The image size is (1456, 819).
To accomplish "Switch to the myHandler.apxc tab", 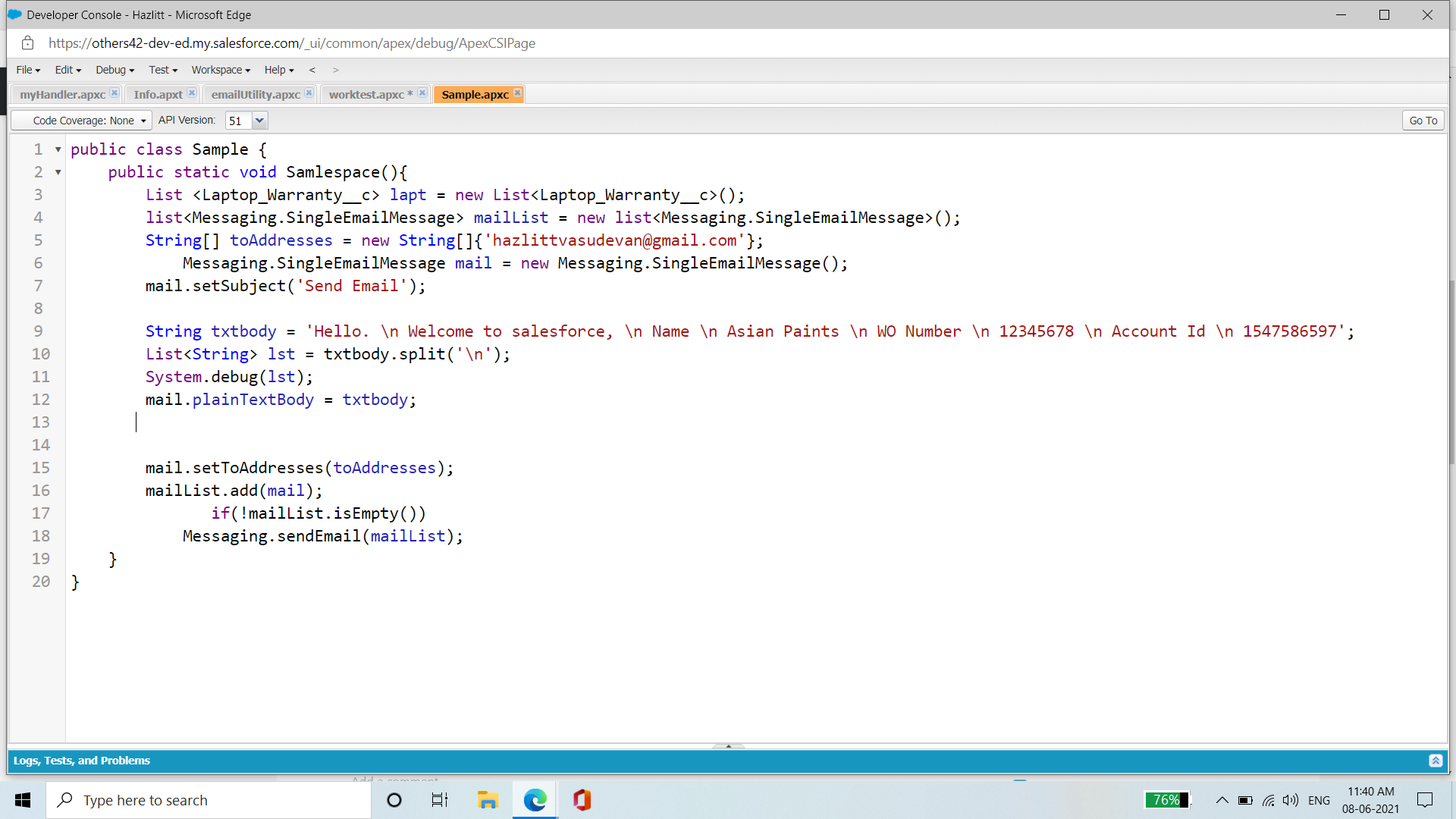I will 63,94.
